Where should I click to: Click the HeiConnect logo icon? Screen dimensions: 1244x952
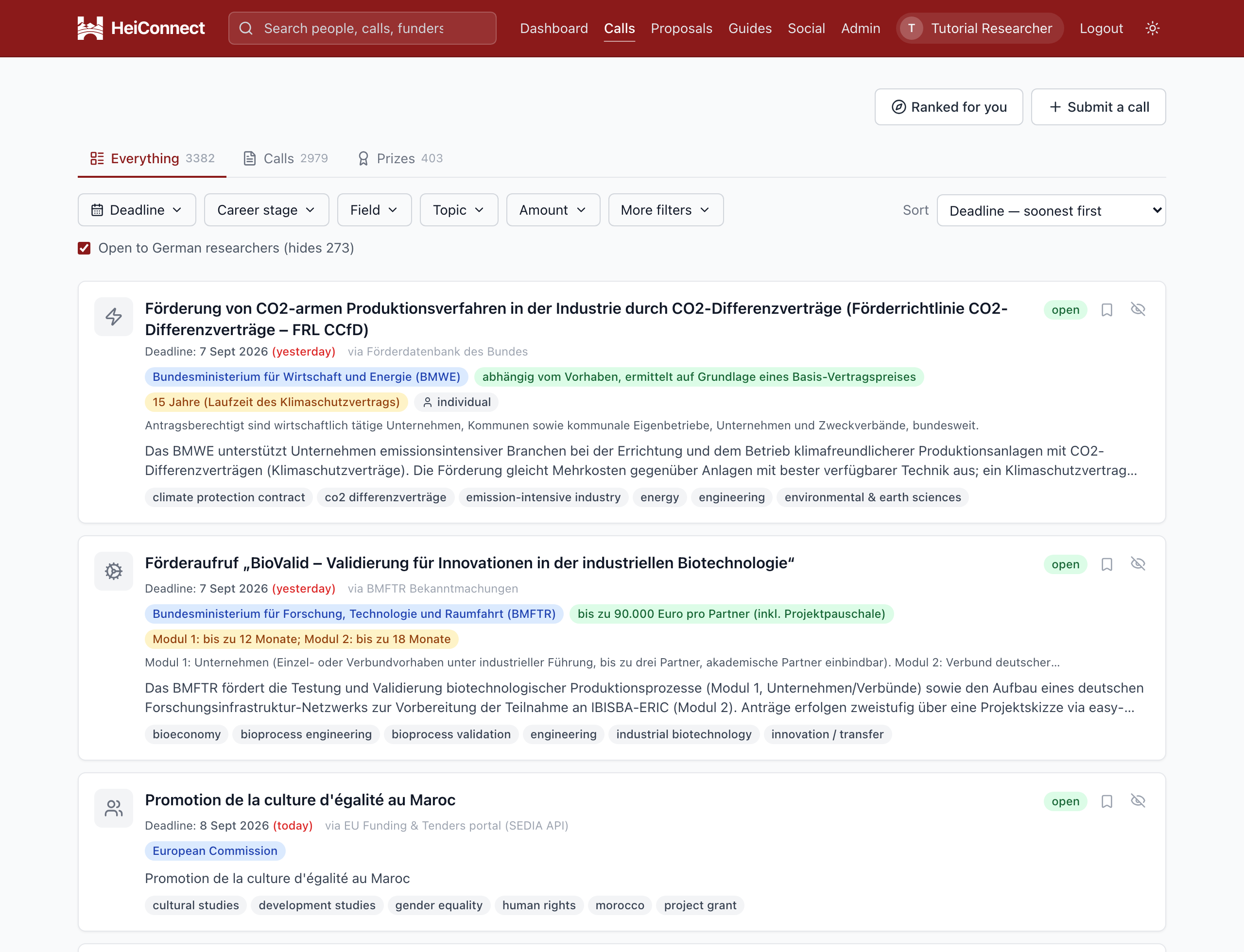pos(90,28)
